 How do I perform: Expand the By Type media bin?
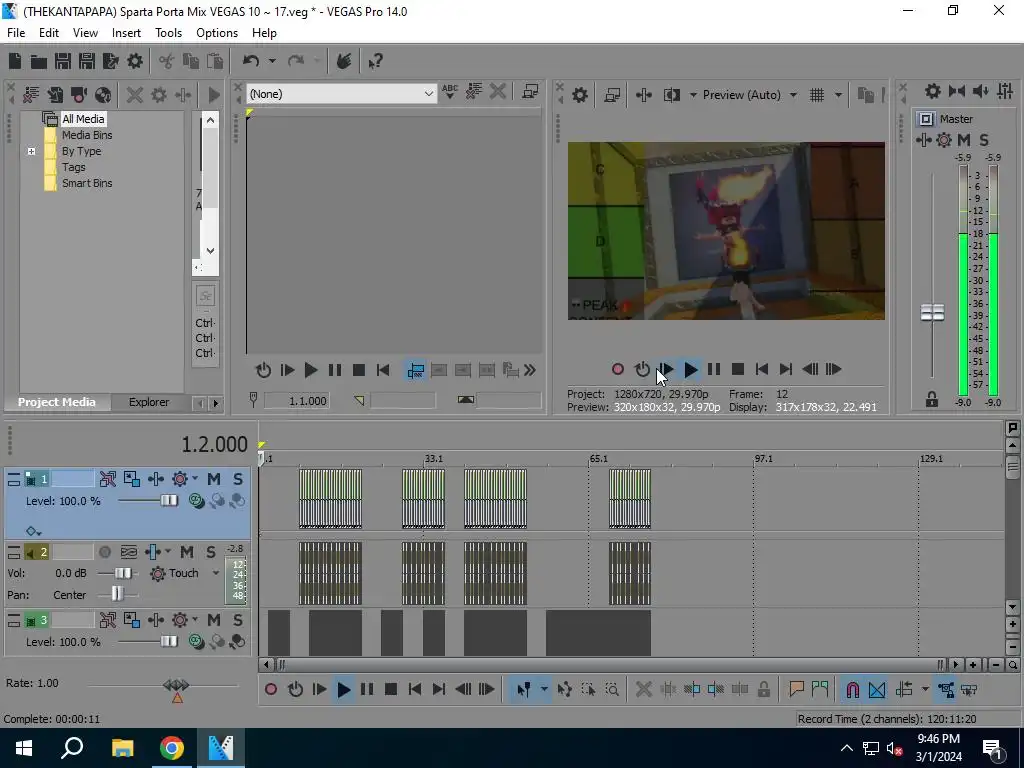coord(31,152)
